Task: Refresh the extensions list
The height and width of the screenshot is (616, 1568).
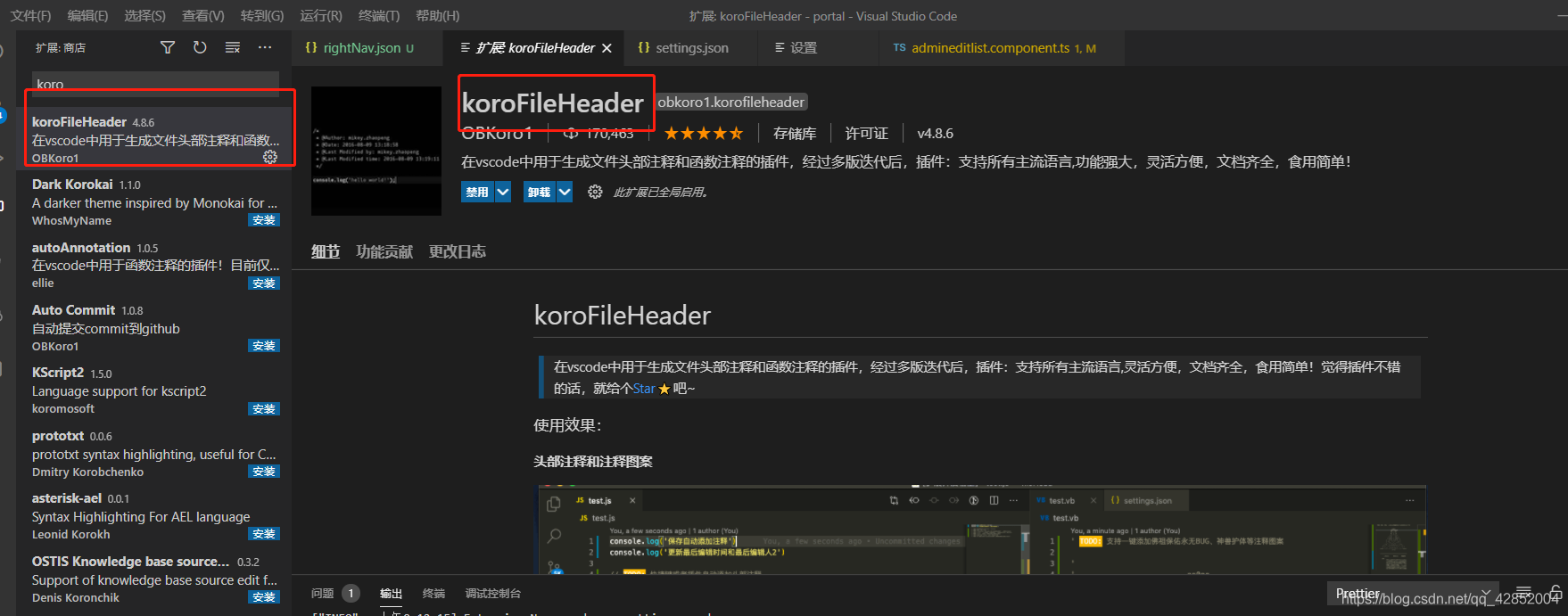Action: pos(200,47)
